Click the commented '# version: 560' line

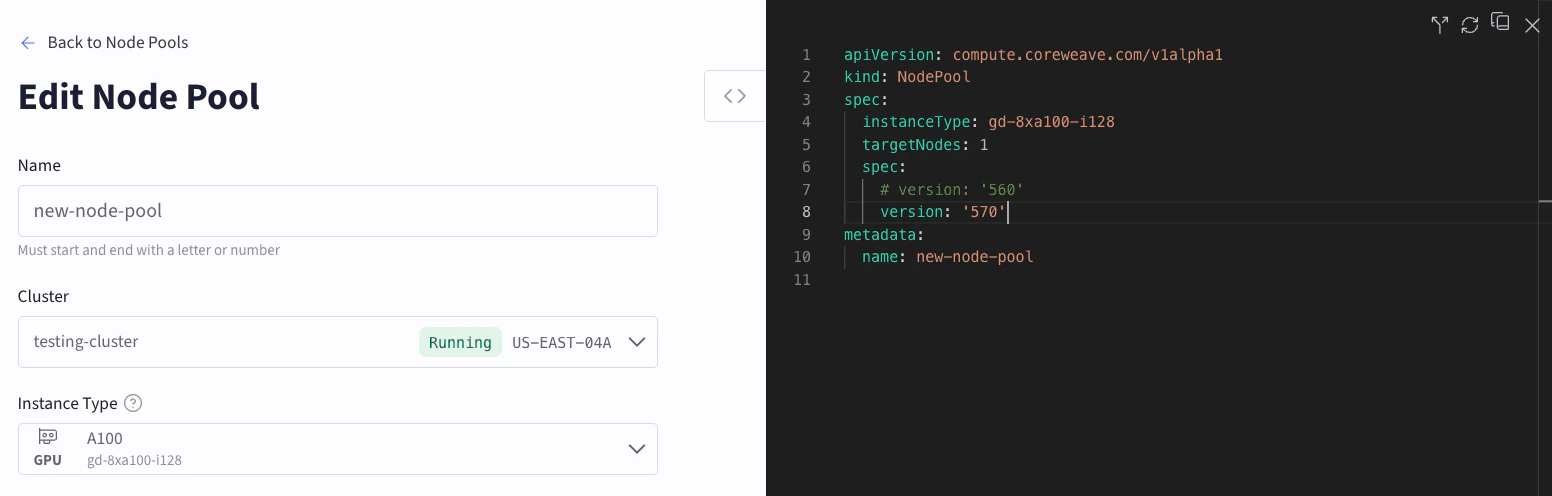click(x=952, y=190)
